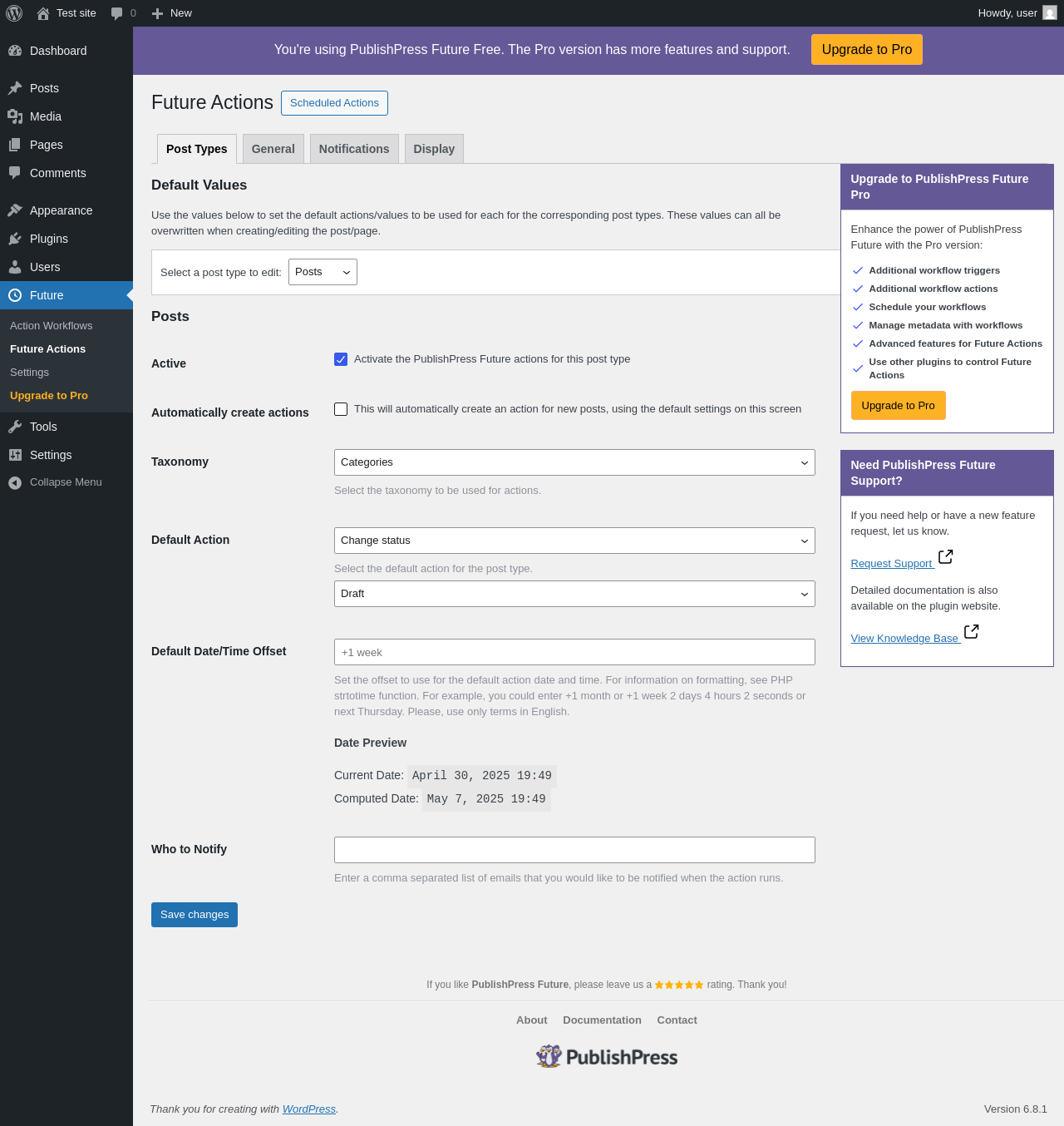Click the Posts pushpin icon
The image size is (1064, 1126).
(x=15, y=88)
